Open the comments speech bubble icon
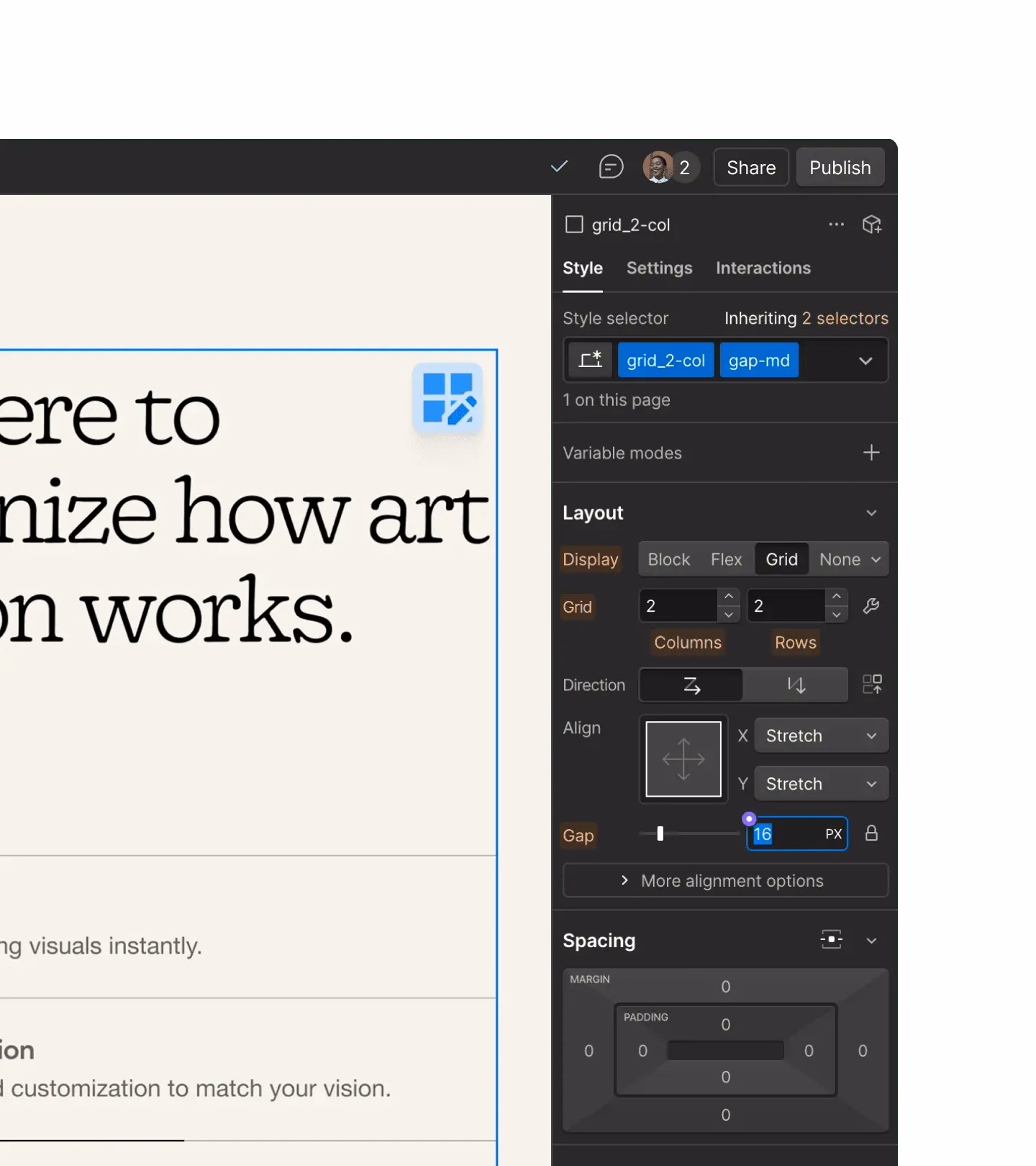 [611, 167]
